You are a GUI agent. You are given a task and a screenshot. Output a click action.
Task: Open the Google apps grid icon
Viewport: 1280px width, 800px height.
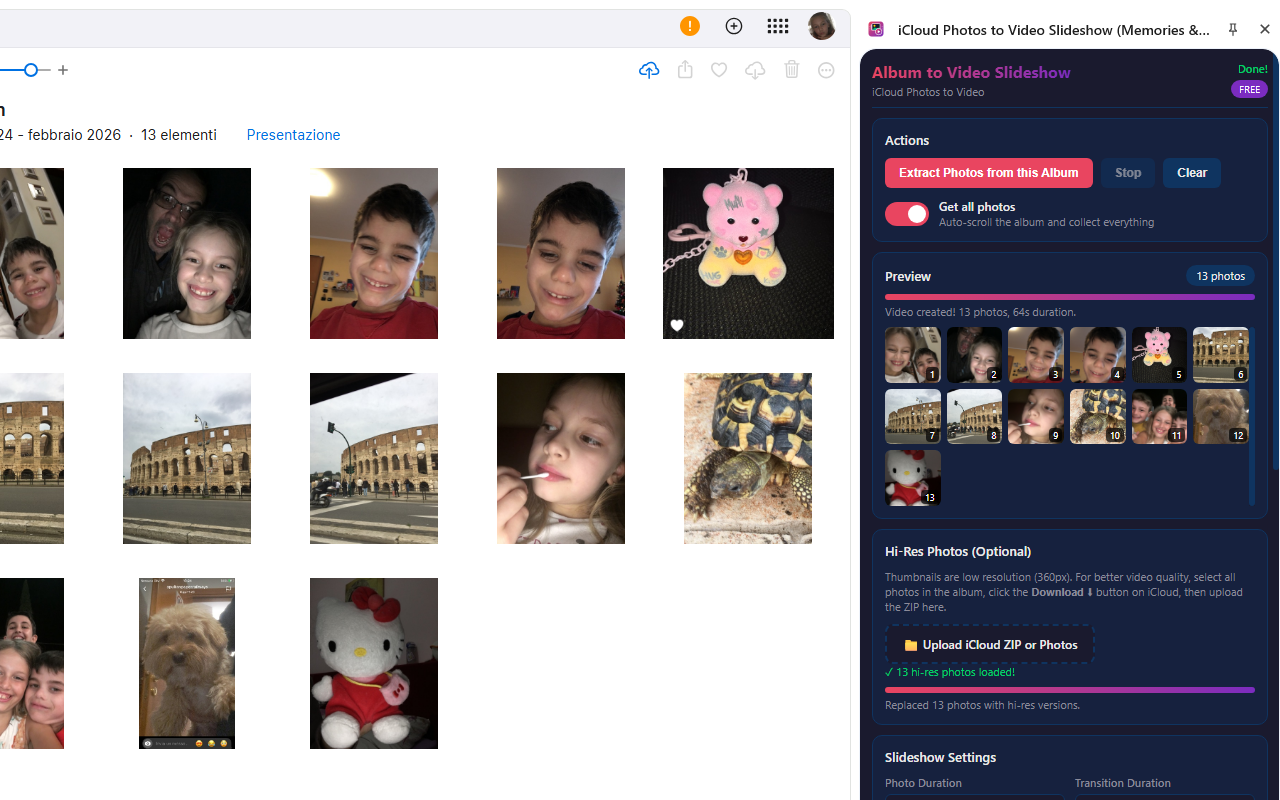tap(778, 26)
